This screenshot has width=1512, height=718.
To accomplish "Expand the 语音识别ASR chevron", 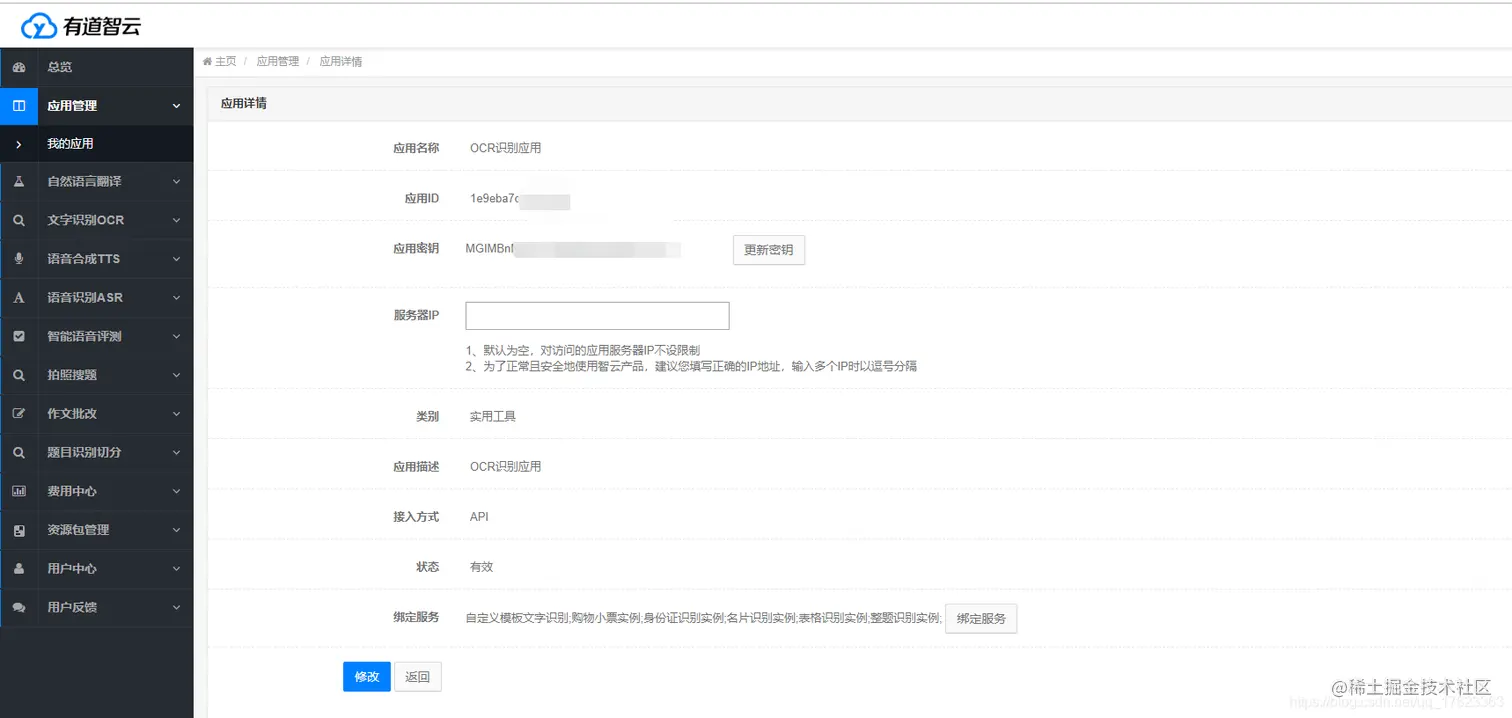I will click(x=176, y=298).
